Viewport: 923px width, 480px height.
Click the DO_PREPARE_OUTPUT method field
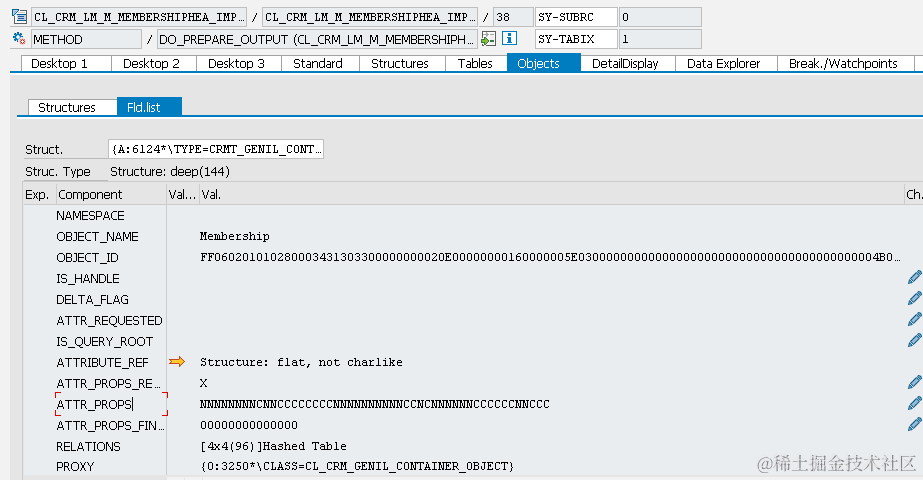click(x=317, y=39)
